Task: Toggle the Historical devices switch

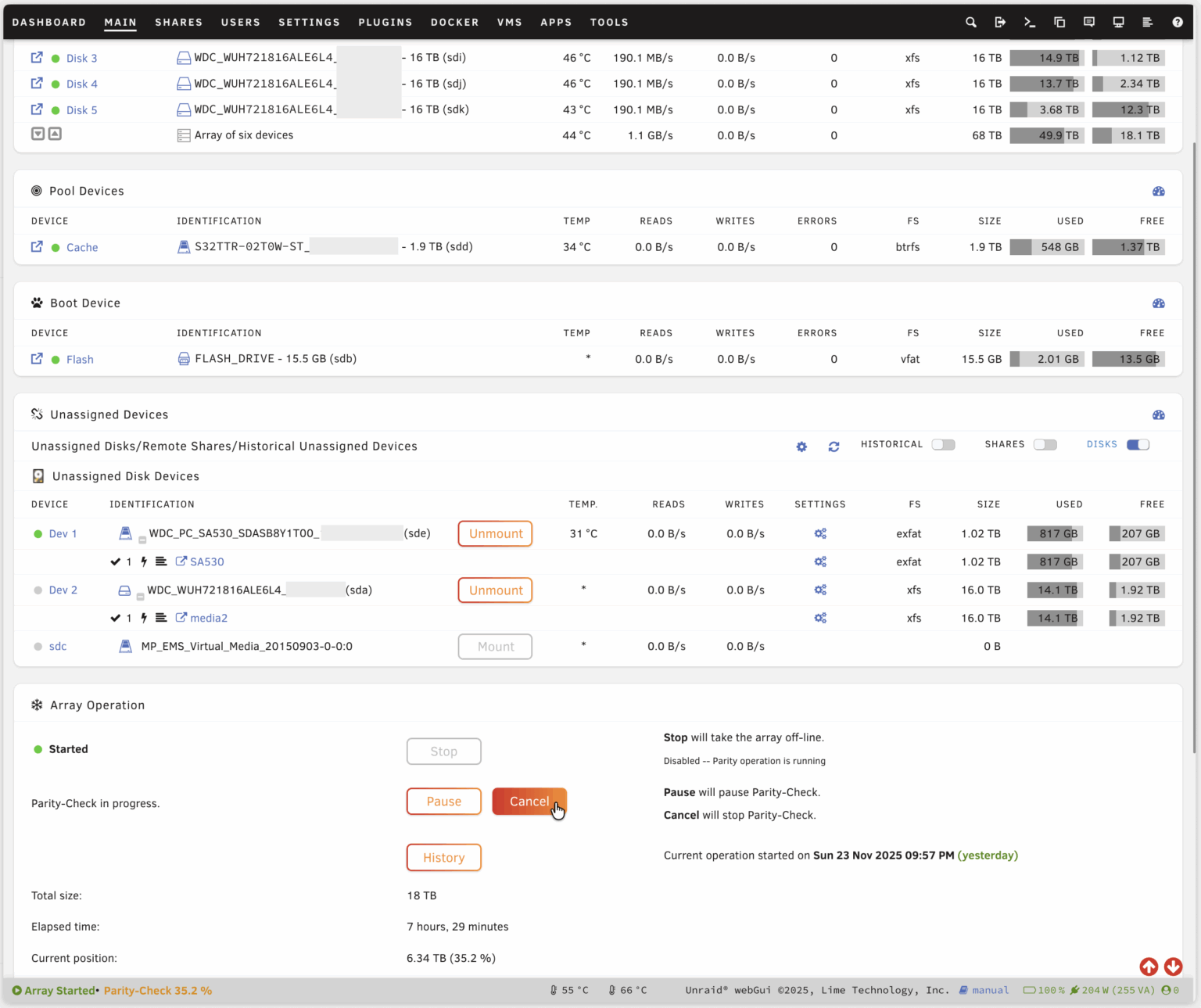Action: [943, 444]
